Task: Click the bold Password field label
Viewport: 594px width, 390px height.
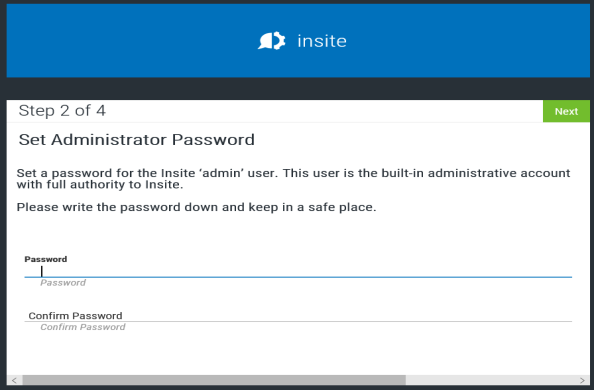Action: 45,259
